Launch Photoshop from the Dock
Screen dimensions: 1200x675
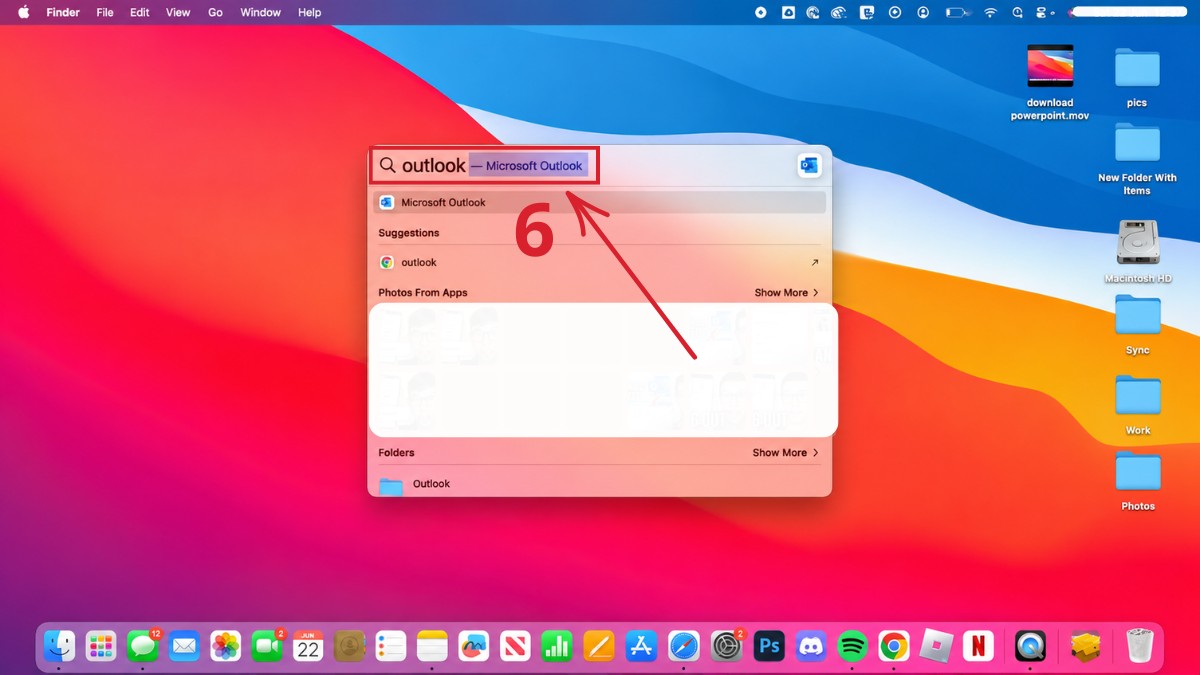(769, 646)
